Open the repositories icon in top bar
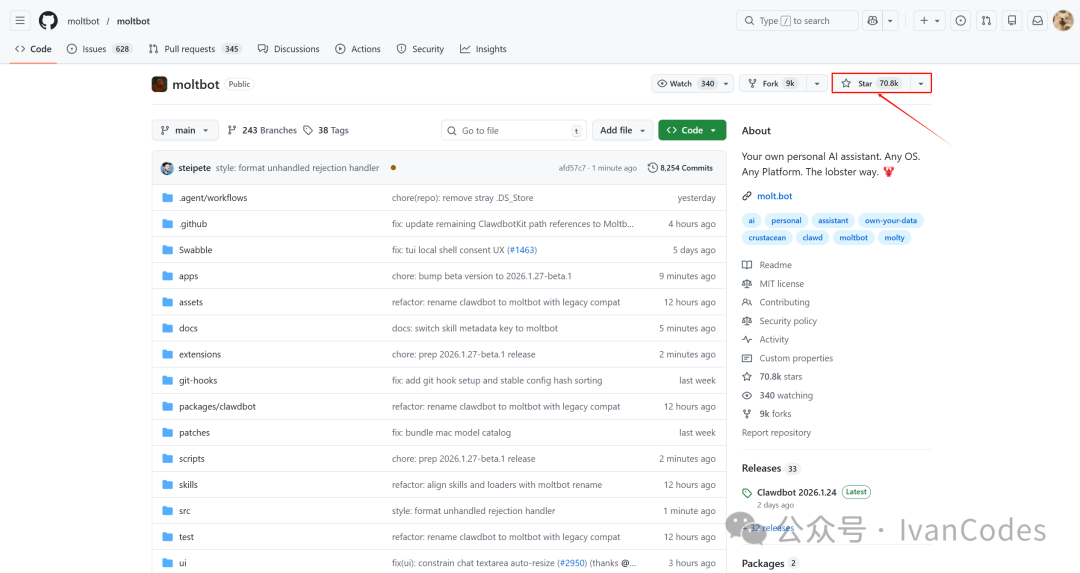The image size is (1080, 573). [1012, 21]
